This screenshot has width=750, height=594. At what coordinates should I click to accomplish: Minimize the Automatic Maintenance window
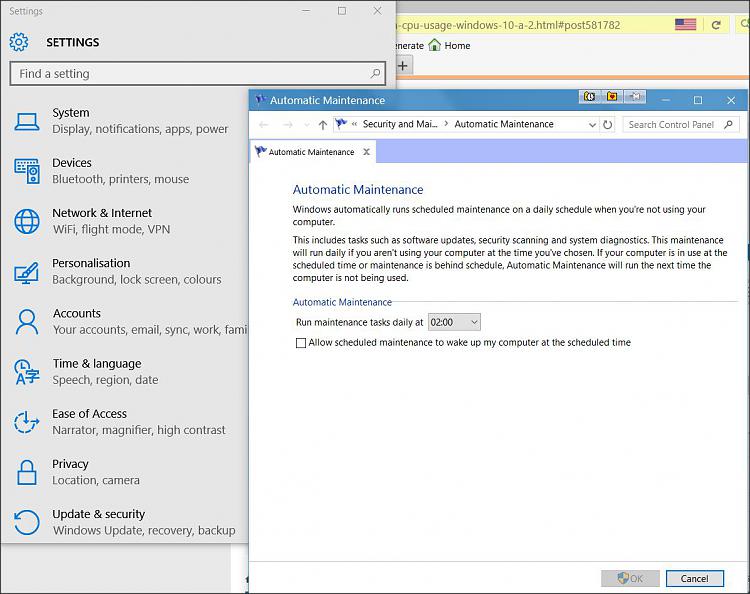click(665, 100)
